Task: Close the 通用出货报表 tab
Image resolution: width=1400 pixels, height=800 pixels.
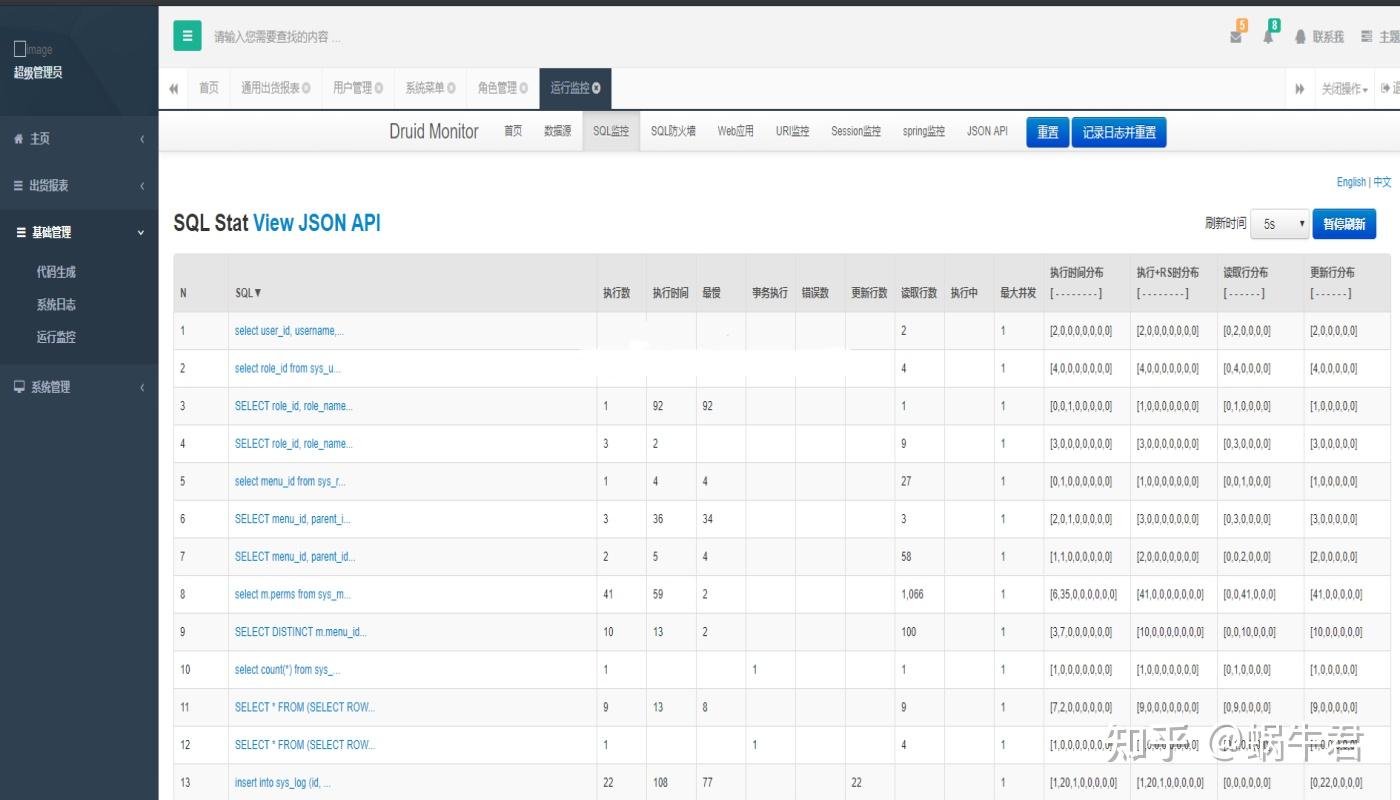Action: [x=307, y=88]
